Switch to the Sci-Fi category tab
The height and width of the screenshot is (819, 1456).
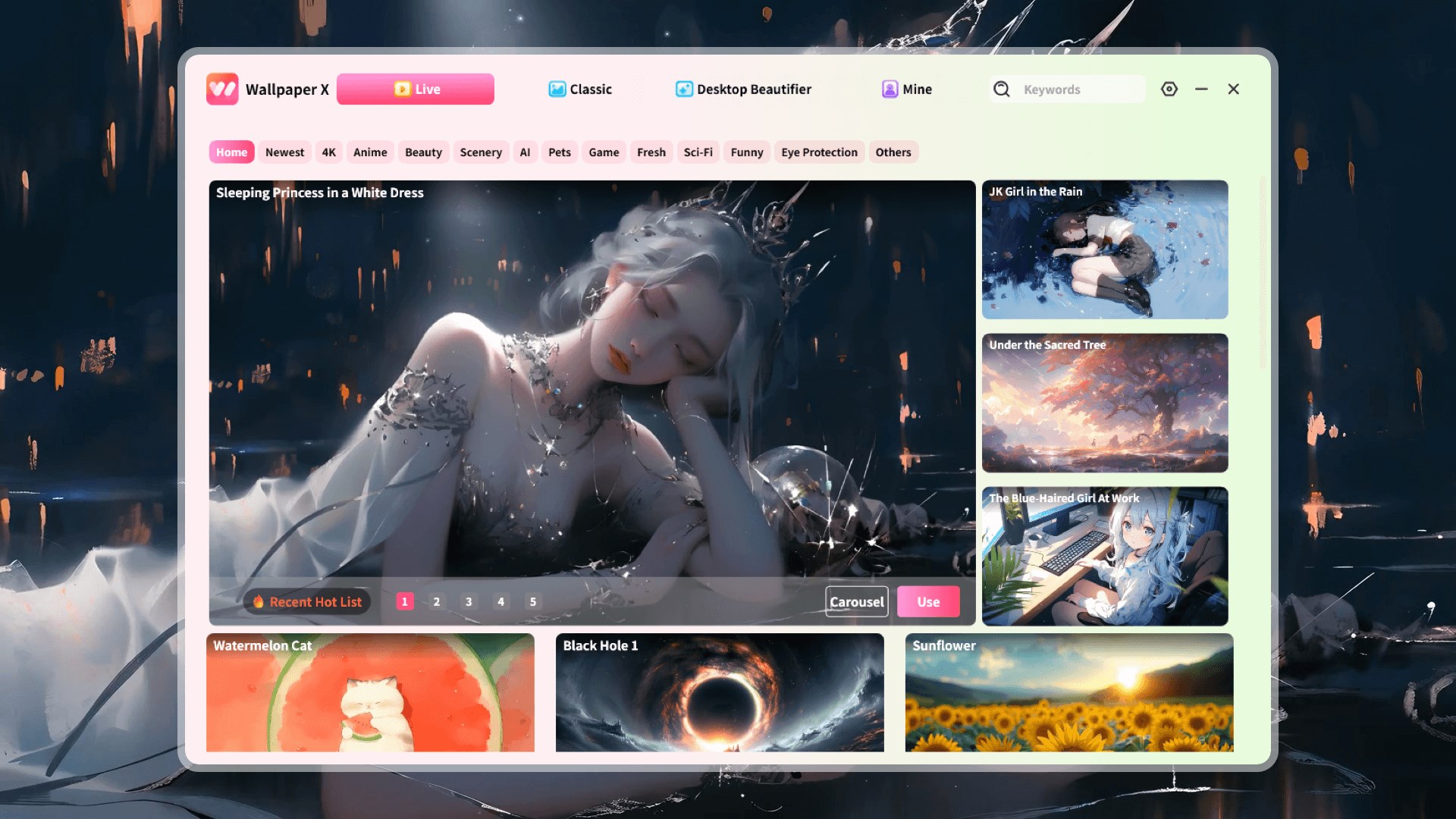(697, 152)
